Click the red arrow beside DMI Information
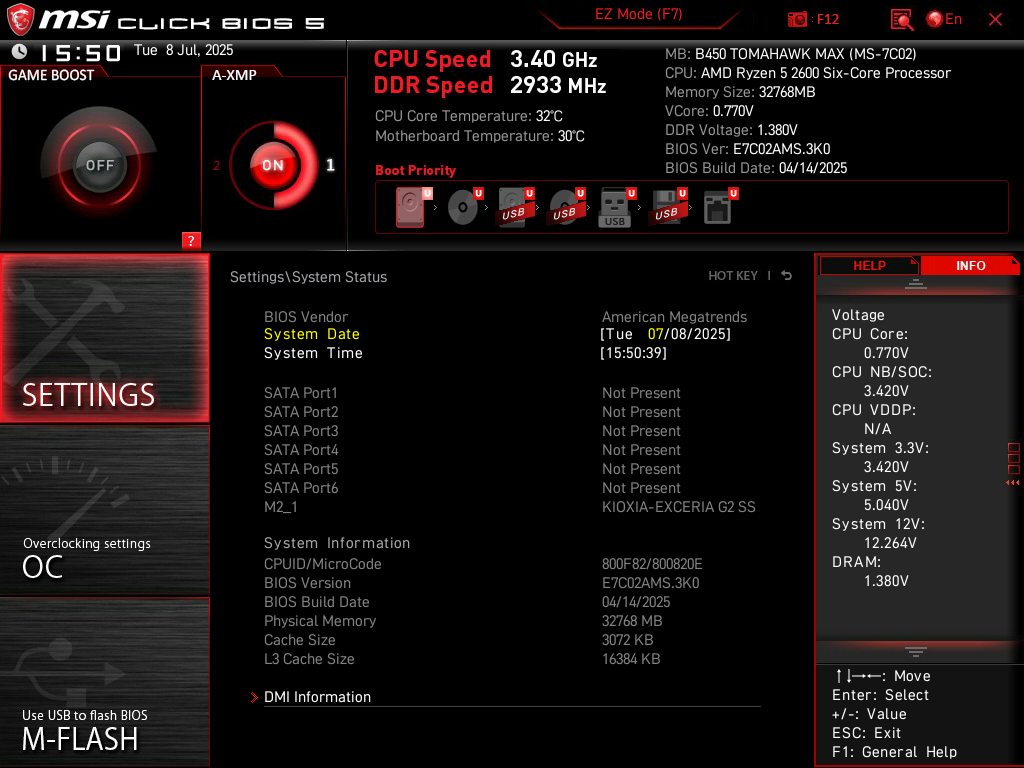 click(254, 697)
